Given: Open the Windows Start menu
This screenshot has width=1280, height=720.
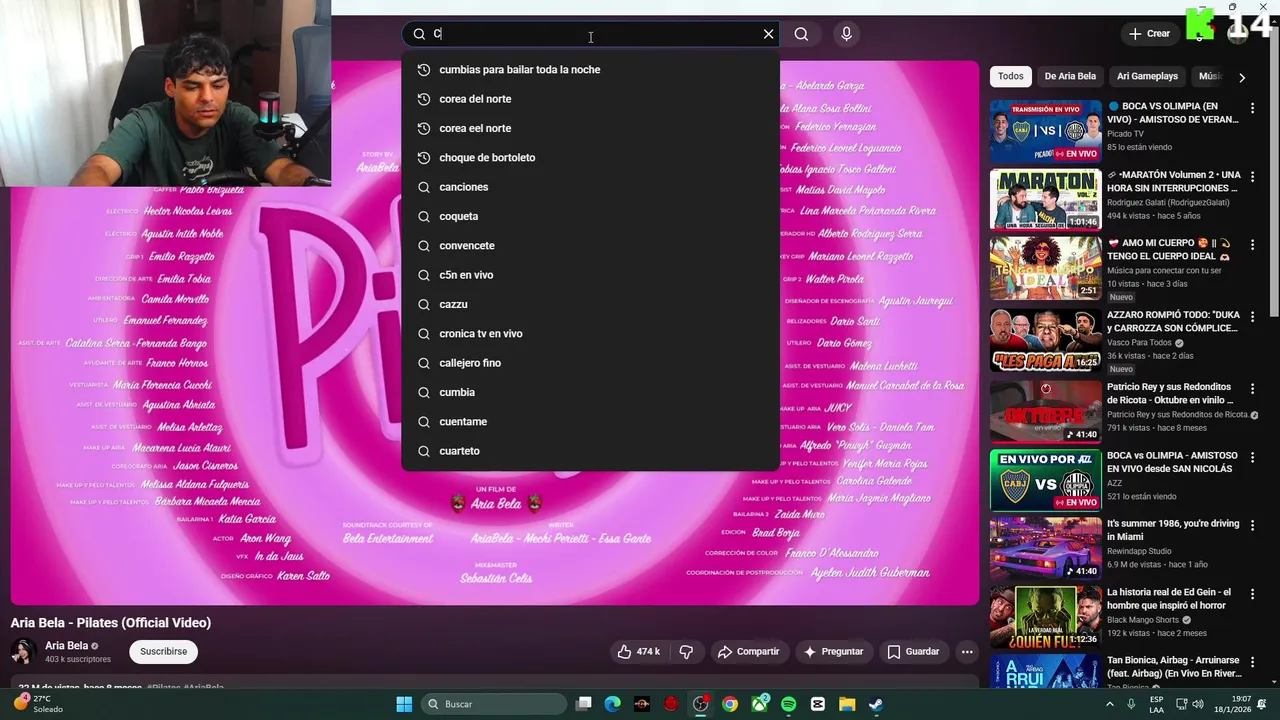Looking at the screenshot, I should coord(404,704).
